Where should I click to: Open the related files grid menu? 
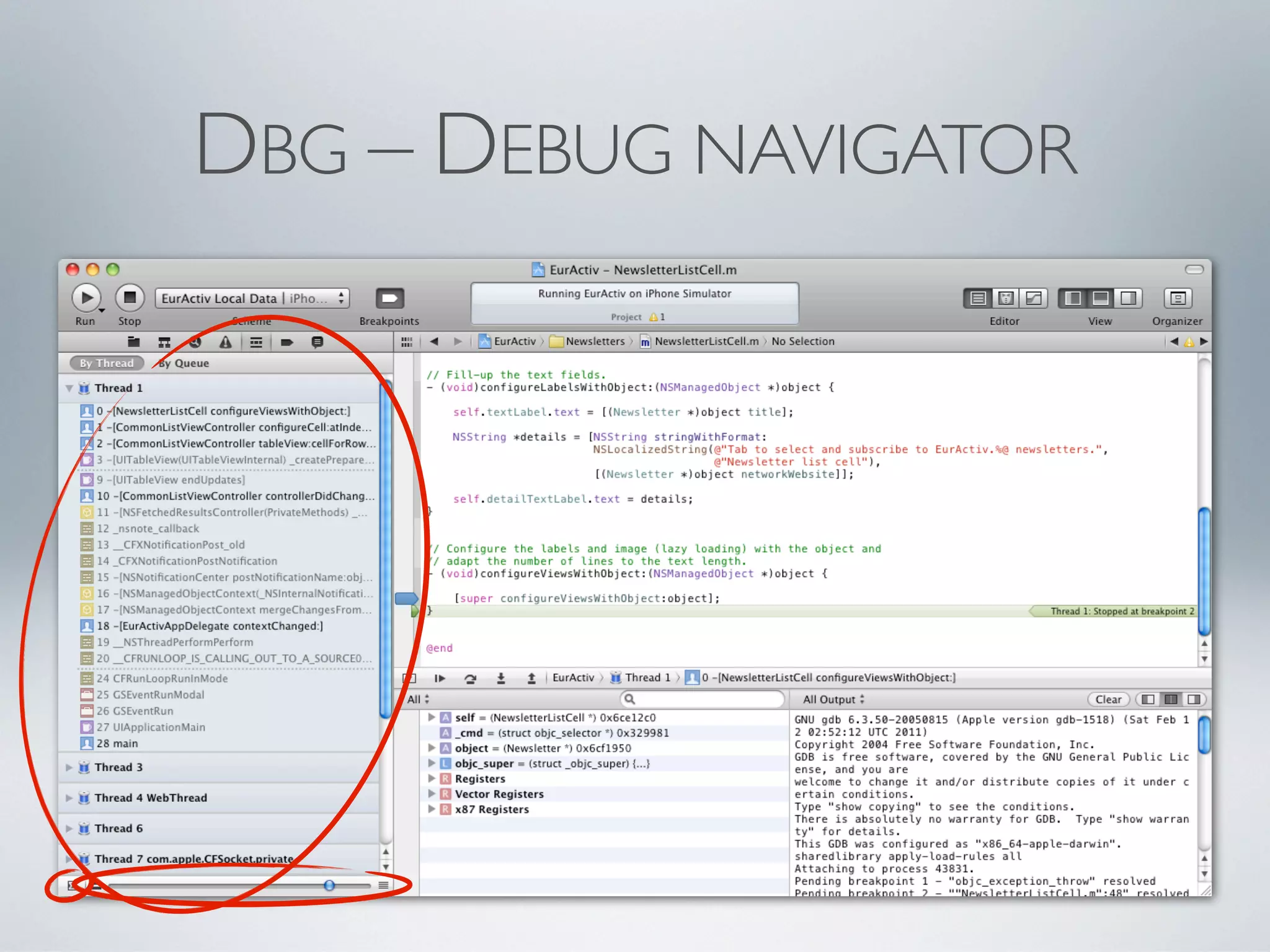407,342
